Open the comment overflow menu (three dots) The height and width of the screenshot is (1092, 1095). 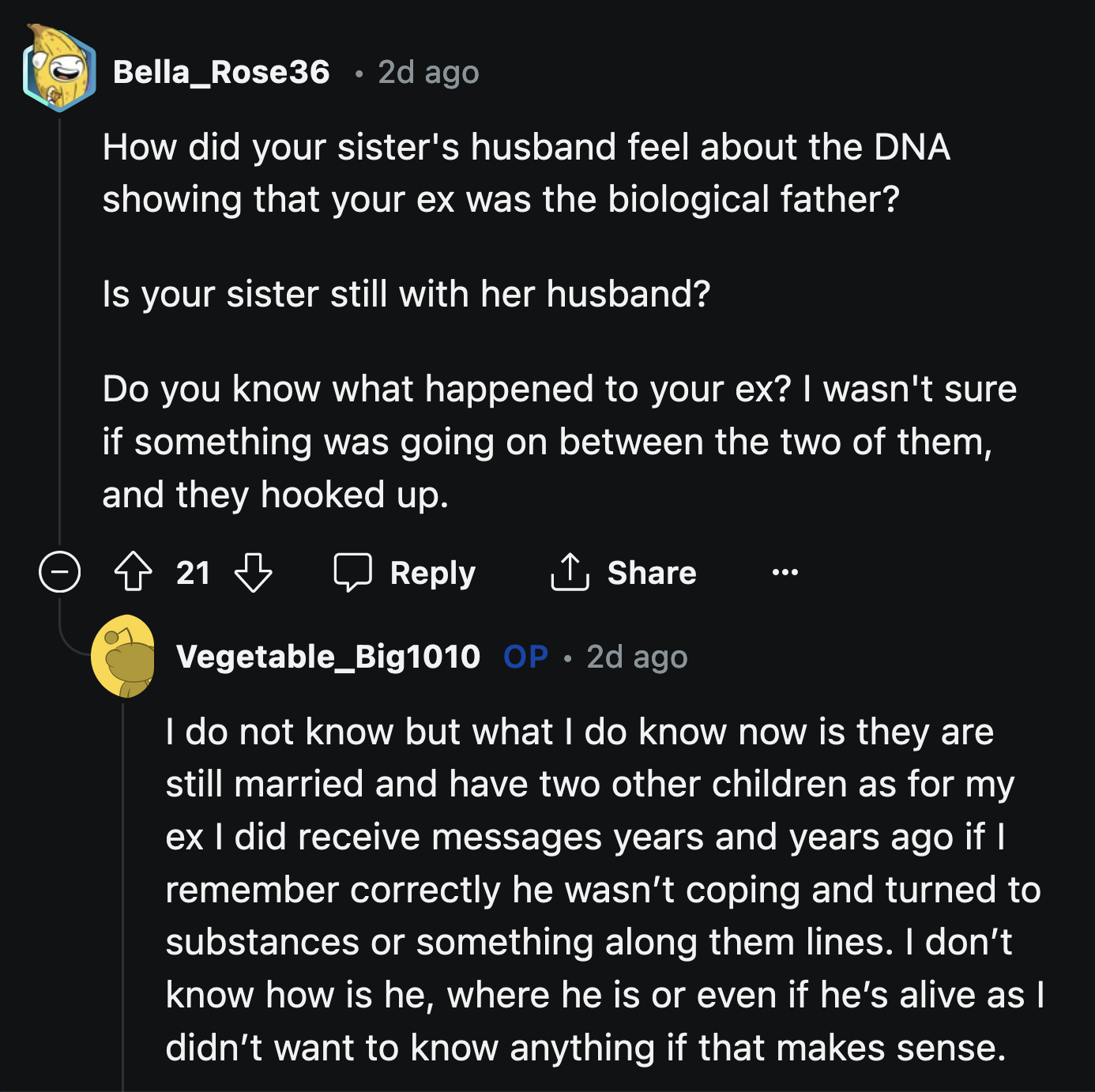coord(785,573)
